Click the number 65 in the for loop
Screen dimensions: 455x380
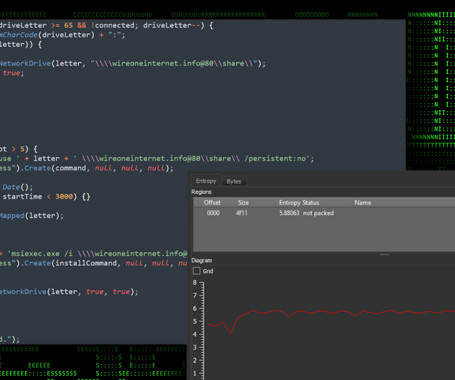[x=68, y=25]
